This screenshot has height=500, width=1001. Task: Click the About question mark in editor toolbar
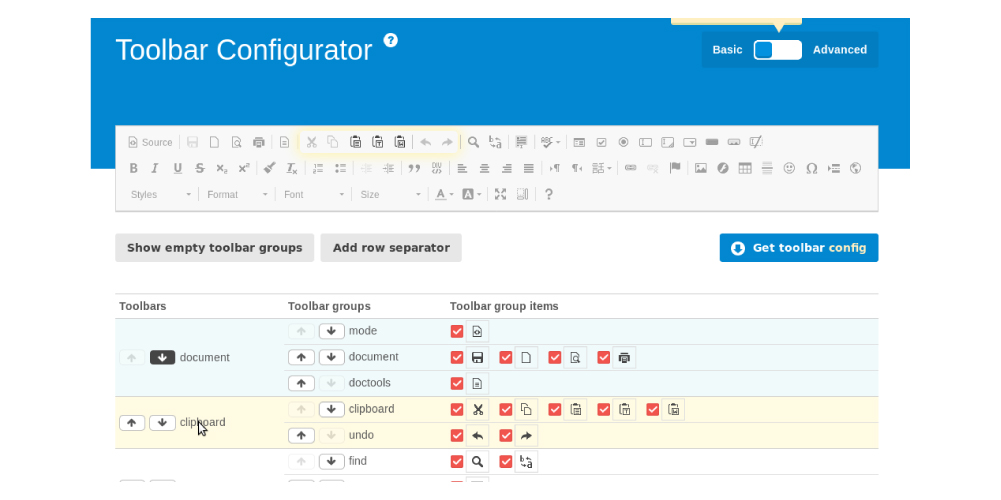[x=548, y=194]
